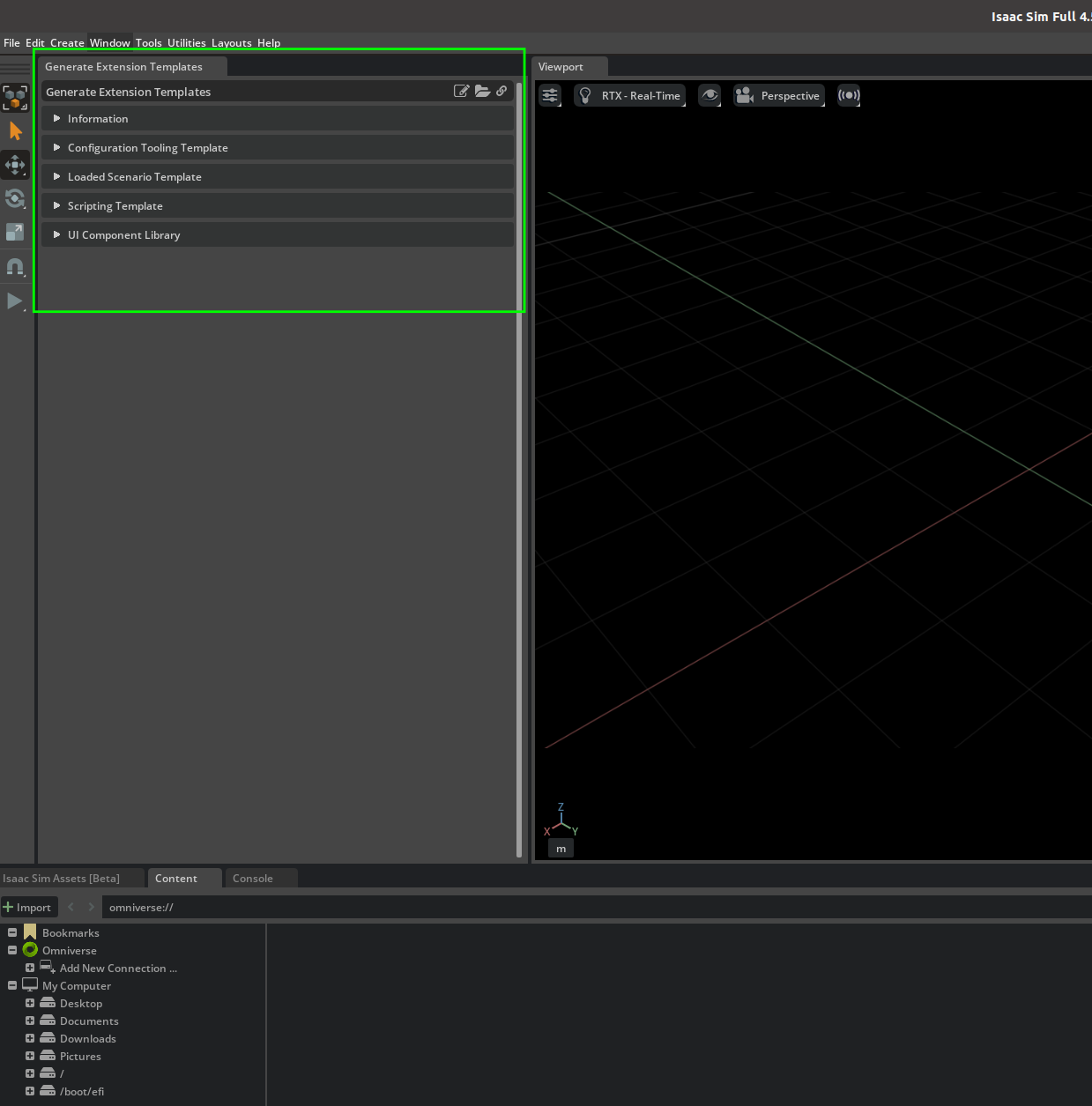Open Perspective camera dropdown
The width and height of the screenshot is (1092, 1106).
point(779,95)
